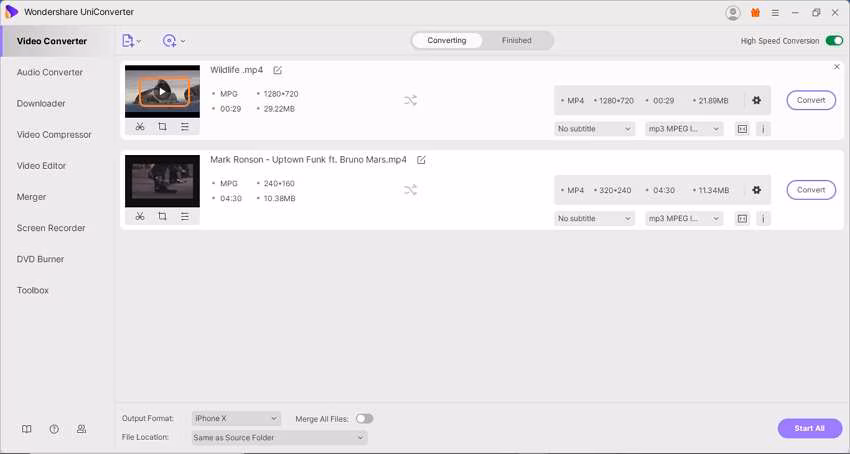Open subtitle dropdown for Uptown Funk
850x454 pixels.
(x=594, y=219)
